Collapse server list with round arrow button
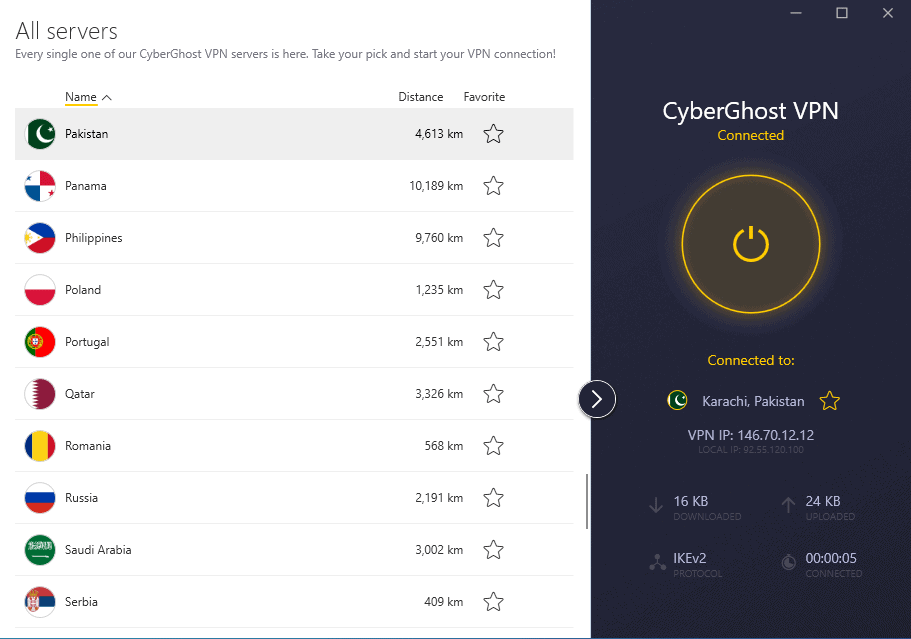The width and height of the screenshot is (911, 639). 597,400
